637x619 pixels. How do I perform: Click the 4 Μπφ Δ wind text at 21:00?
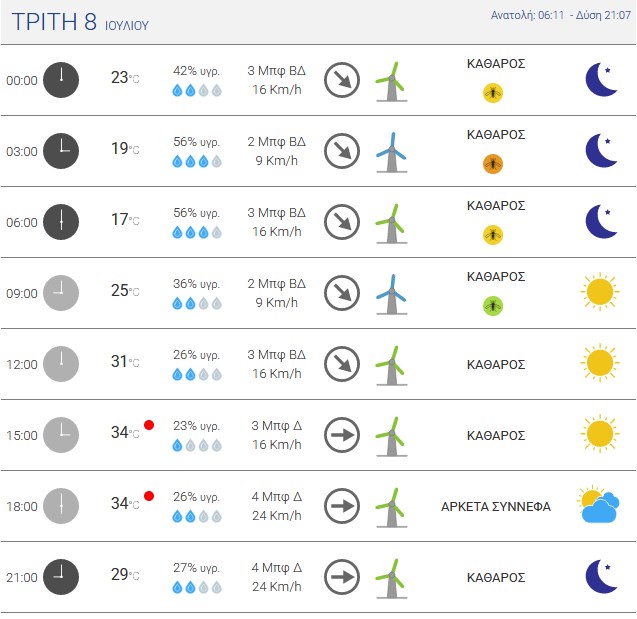coord(277,568)
